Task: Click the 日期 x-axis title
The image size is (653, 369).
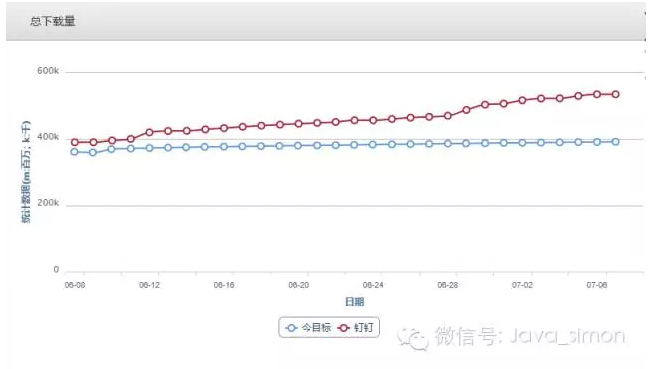Action: point(354,302)
